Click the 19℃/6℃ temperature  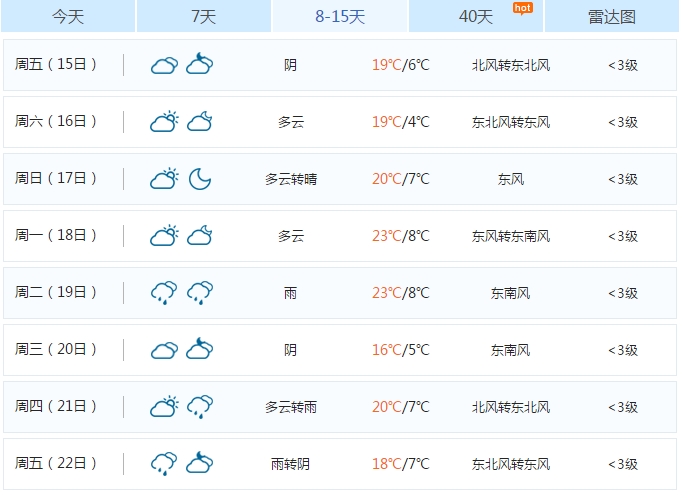(401, 65)
